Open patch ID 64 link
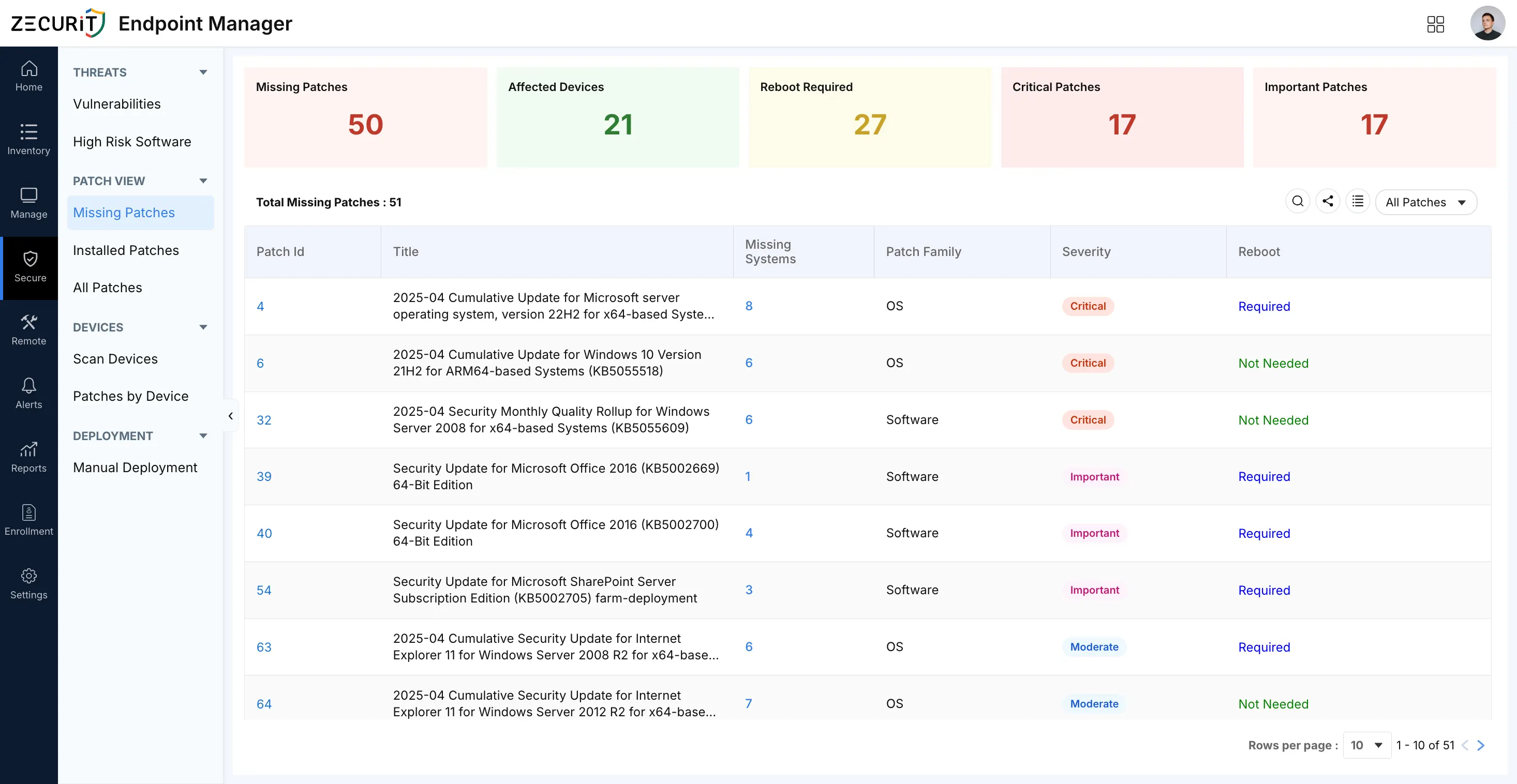 point(264,704)
